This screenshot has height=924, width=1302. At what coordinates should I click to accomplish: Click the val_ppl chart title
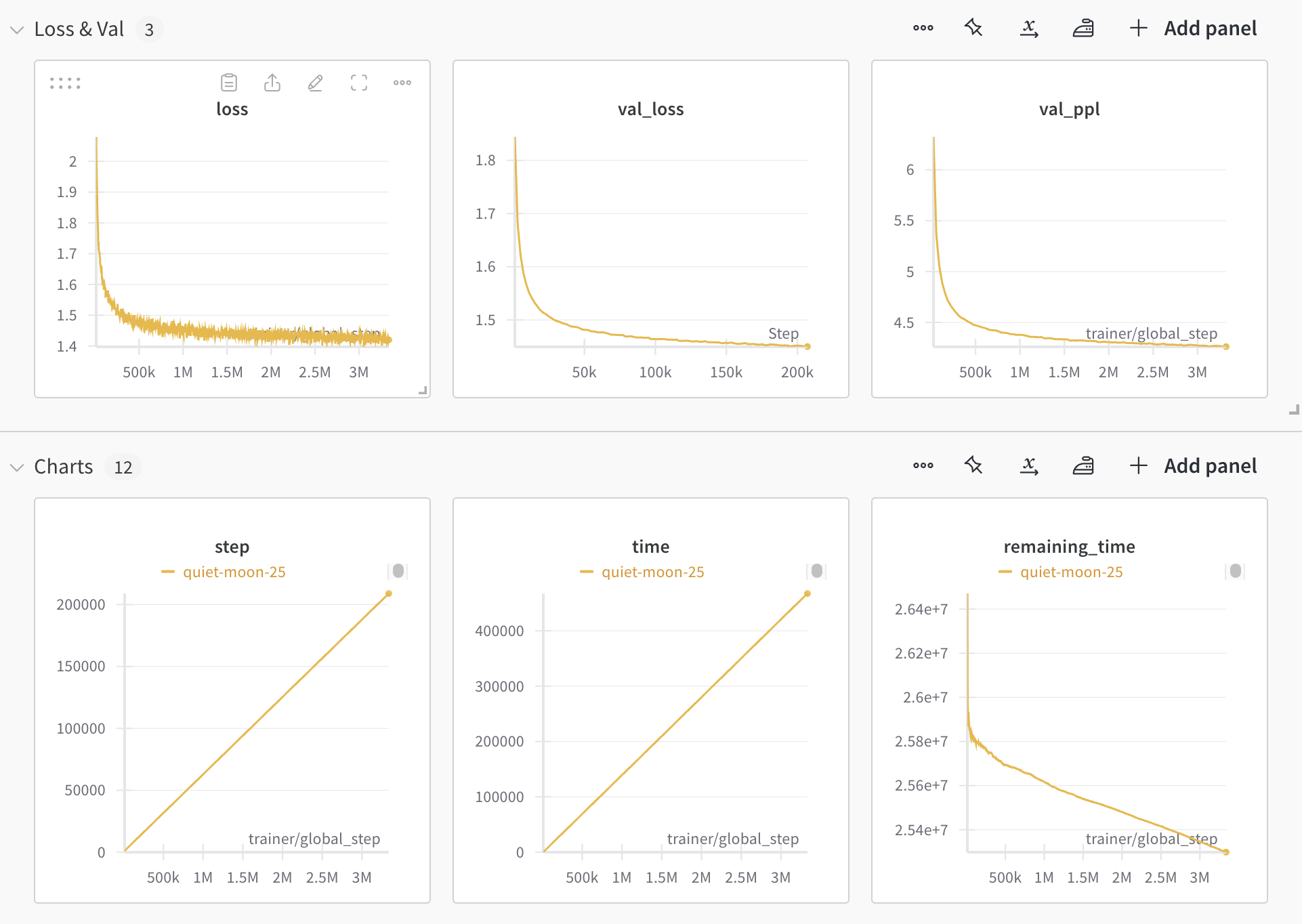1070,109
